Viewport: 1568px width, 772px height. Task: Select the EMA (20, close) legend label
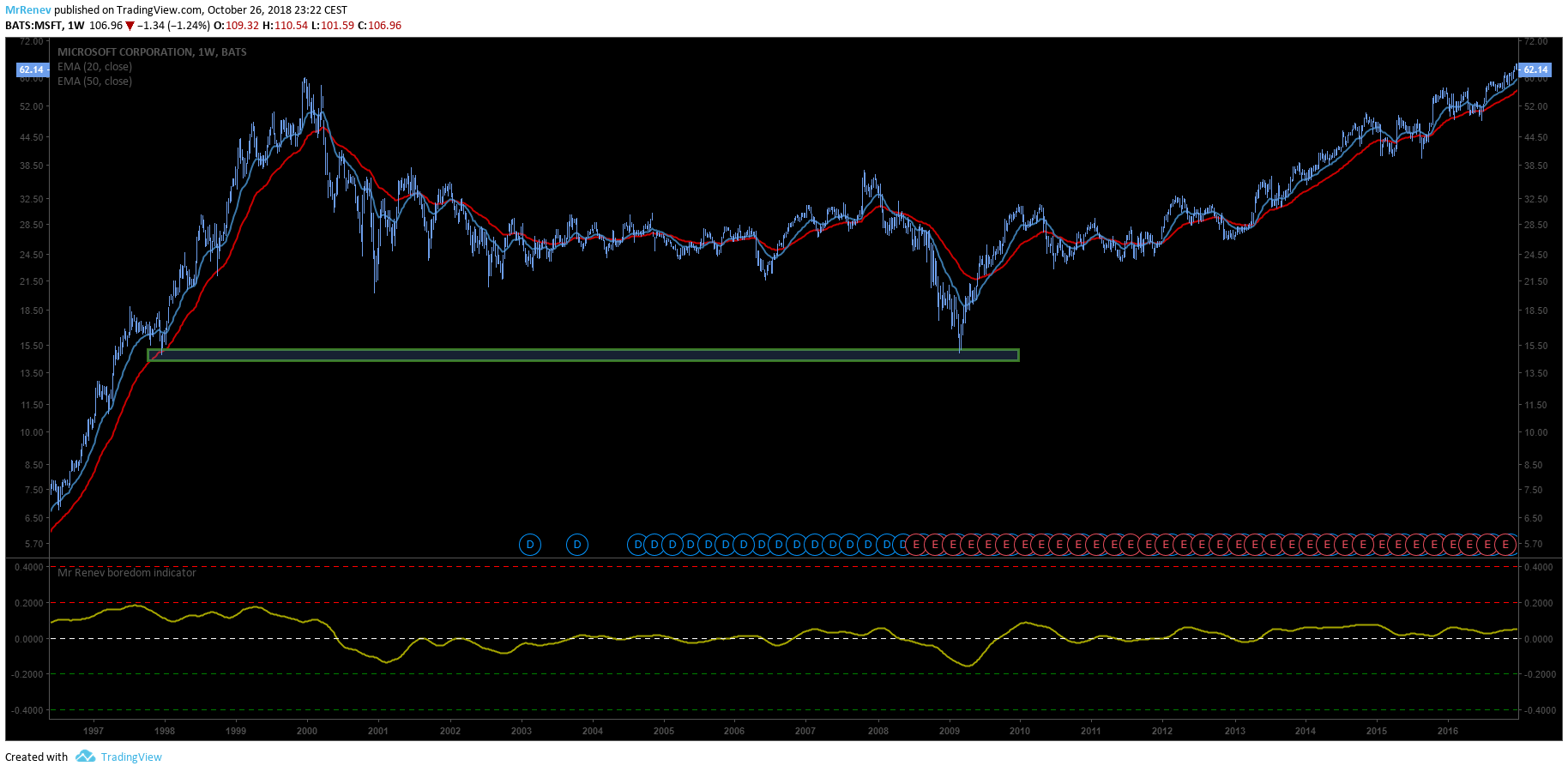click(x=94, y=67)
